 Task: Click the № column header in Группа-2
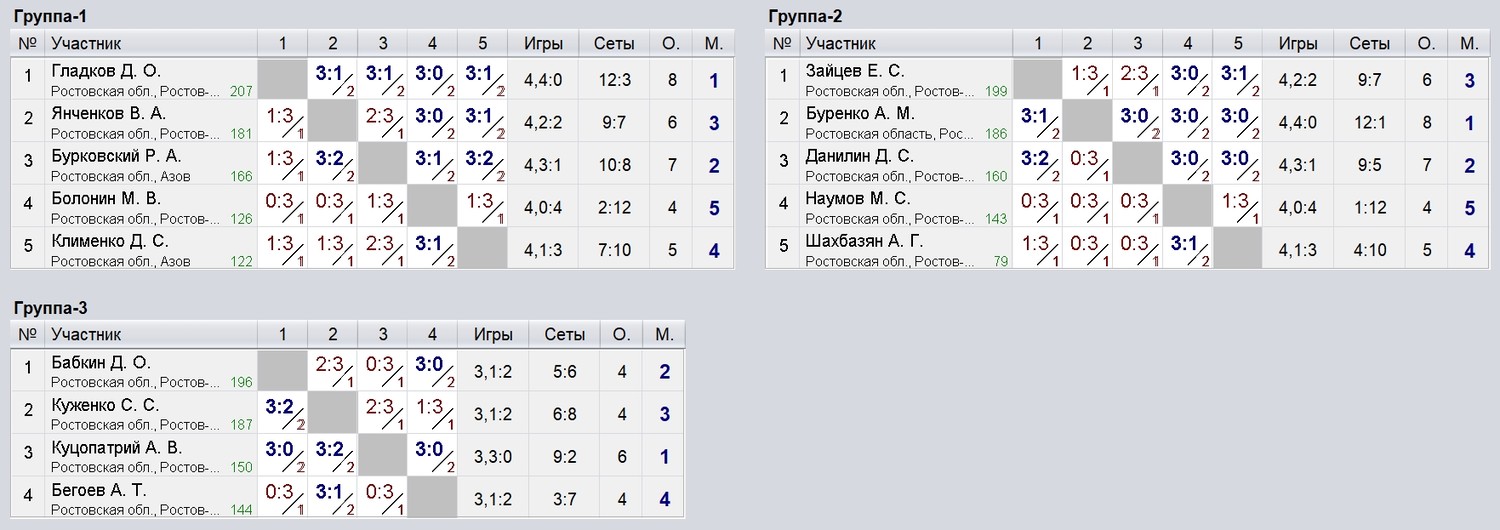tap(784, 44)
